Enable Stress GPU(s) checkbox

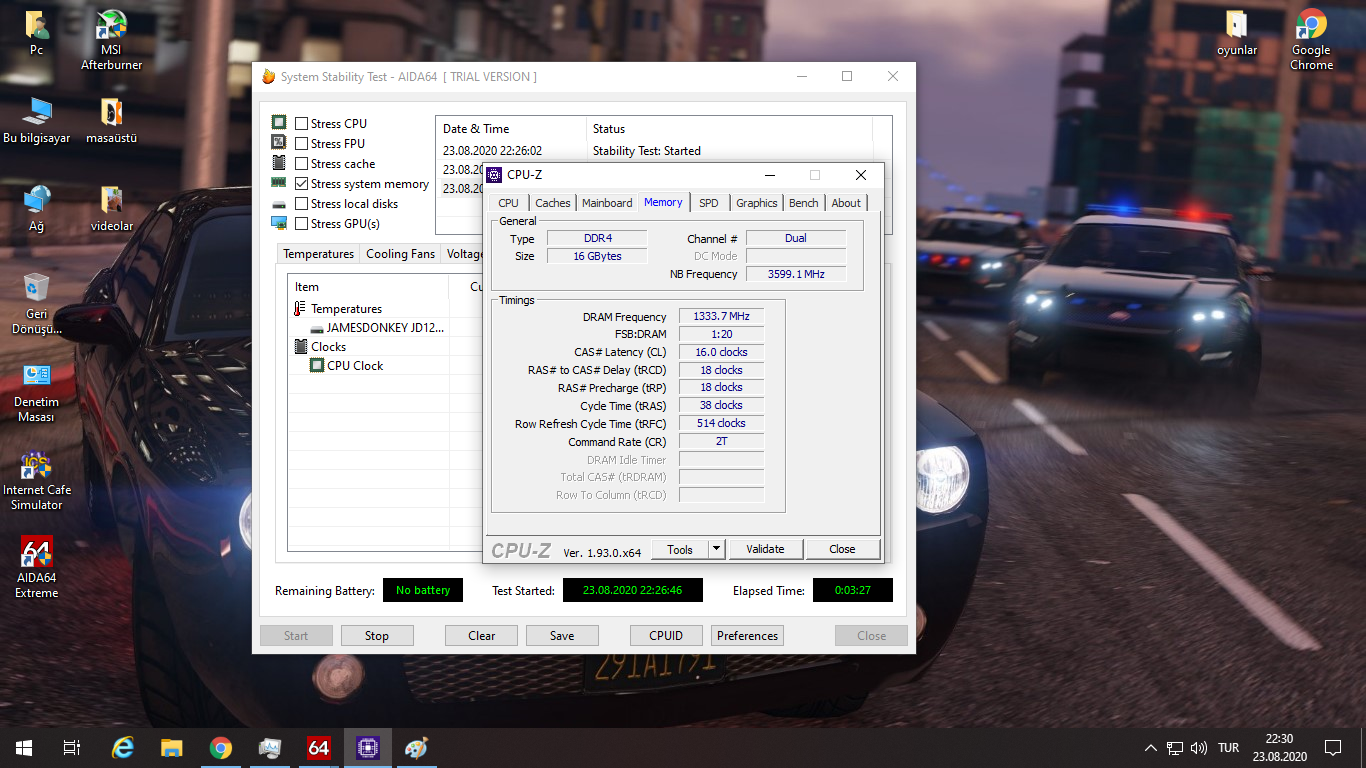301,224
